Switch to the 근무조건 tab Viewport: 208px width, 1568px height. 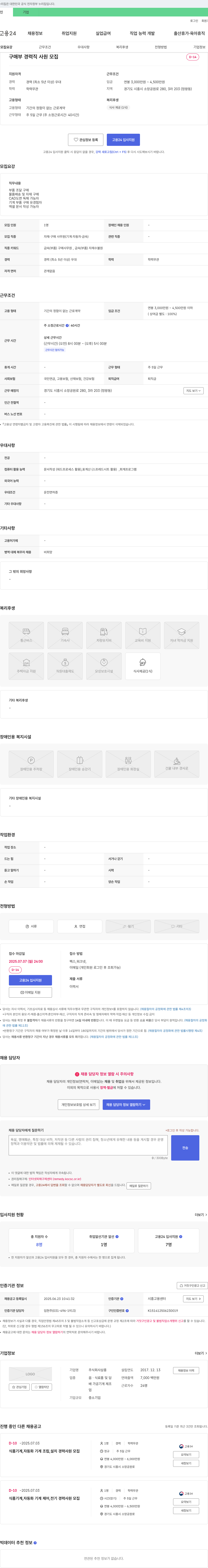pos(45,47)
